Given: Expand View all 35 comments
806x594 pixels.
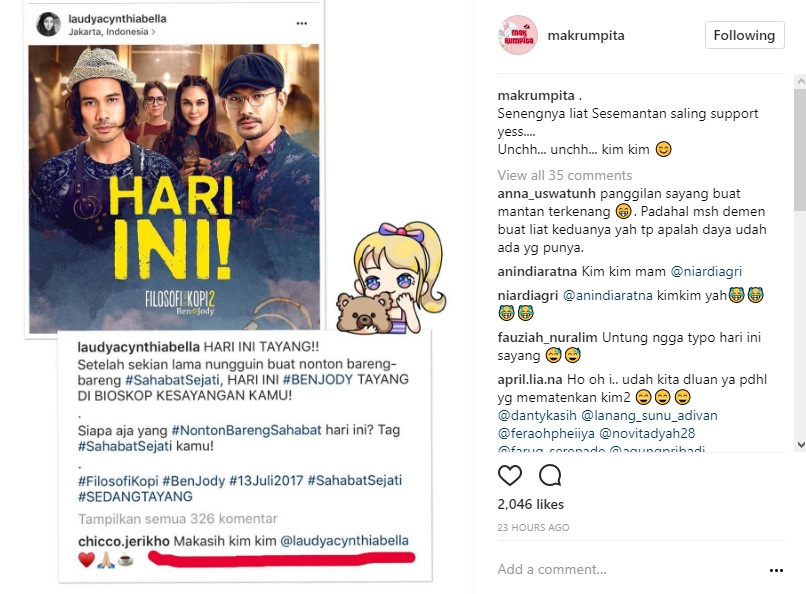Looking at the screenshot, I should 564,175.
